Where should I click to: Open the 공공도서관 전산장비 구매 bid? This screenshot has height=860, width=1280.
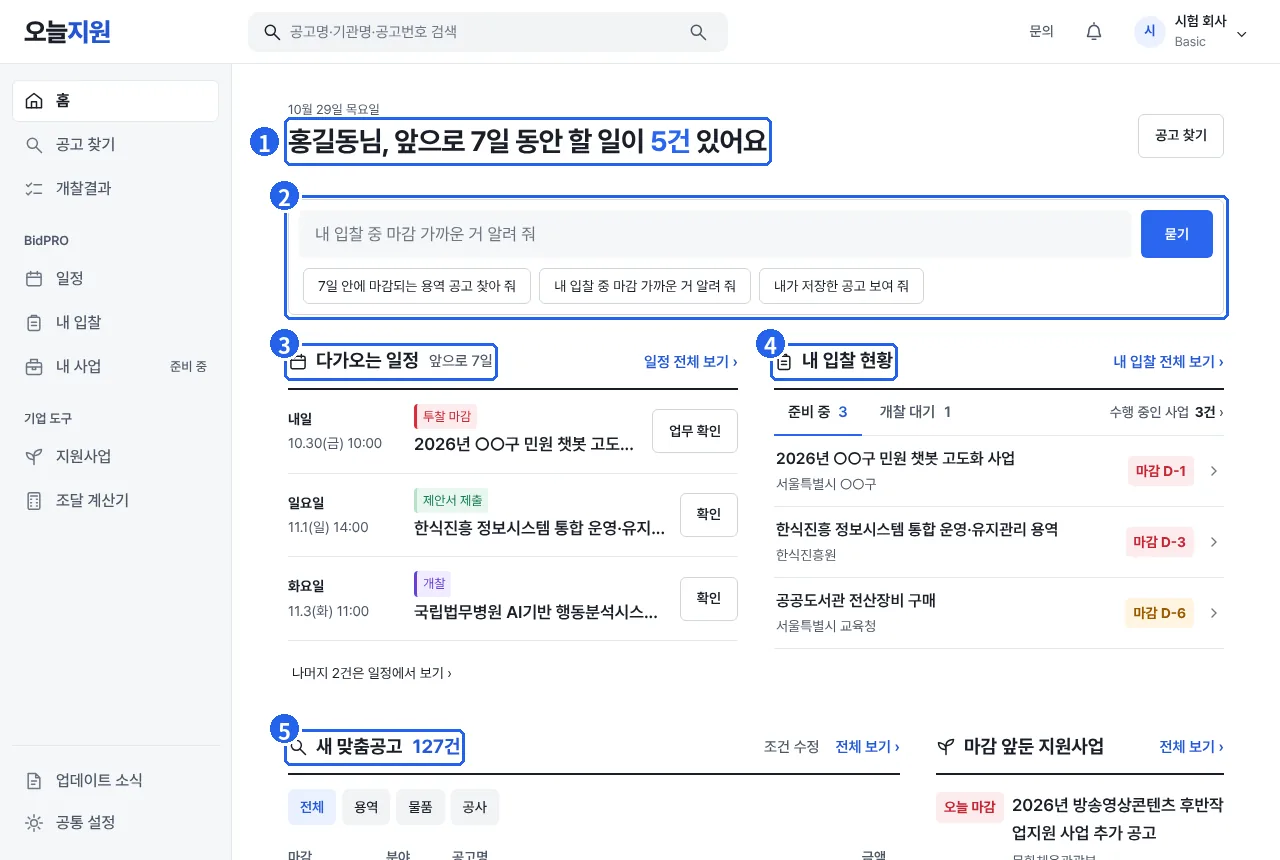(x=856, y=600)
